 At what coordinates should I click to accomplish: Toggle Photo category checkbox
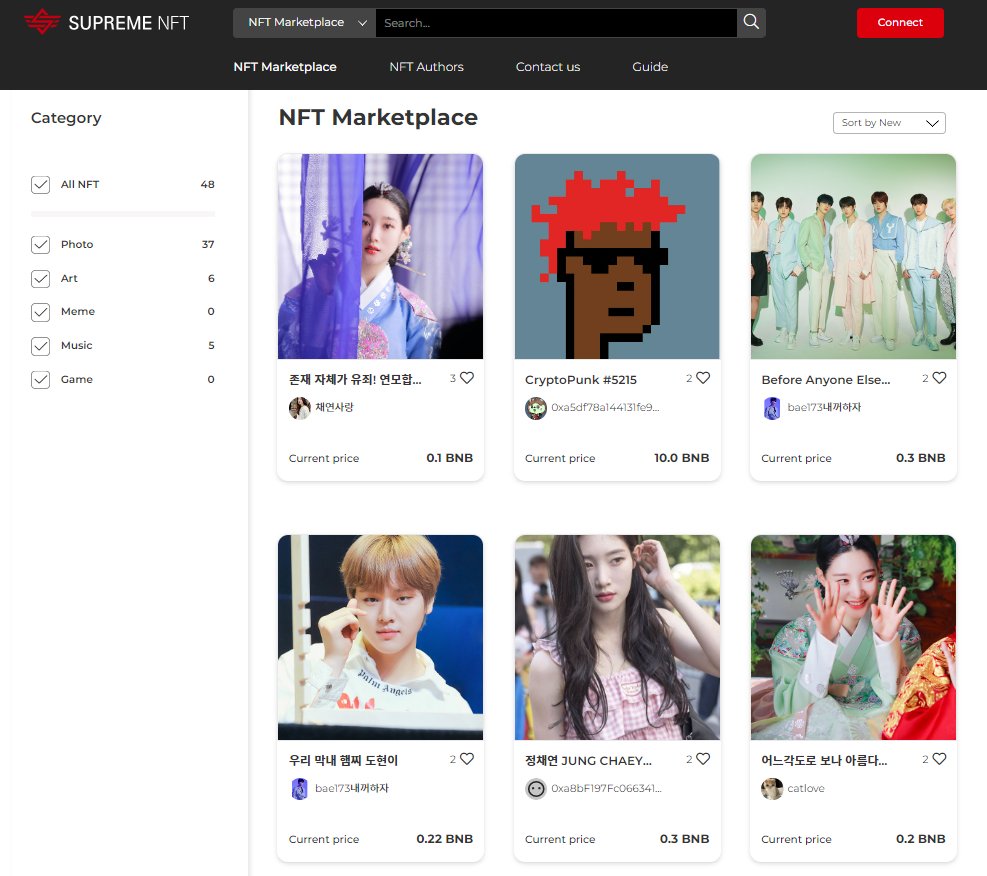point(40,244)
